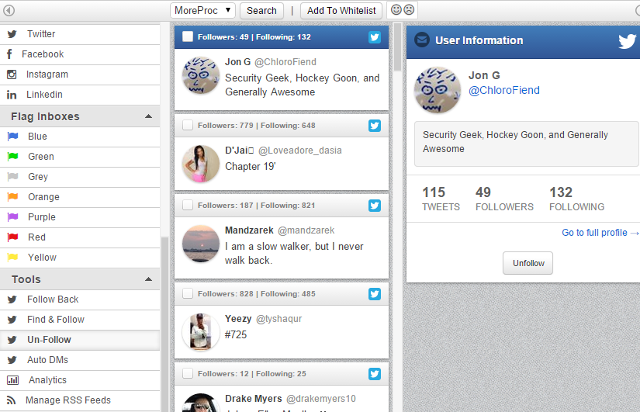Image resolution: width=640 pixels, height=412 pixels.
Task: Open the MoreProc account dropdown
Action: (203, 10)
